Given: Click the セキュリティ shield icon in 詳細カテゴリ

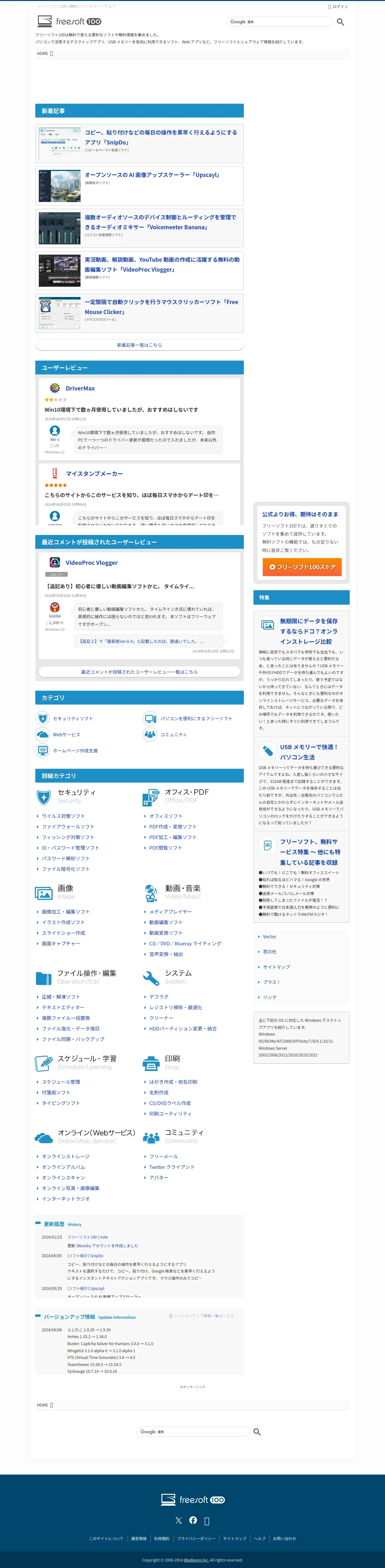Looking at the screenshot, I should 44,797.
